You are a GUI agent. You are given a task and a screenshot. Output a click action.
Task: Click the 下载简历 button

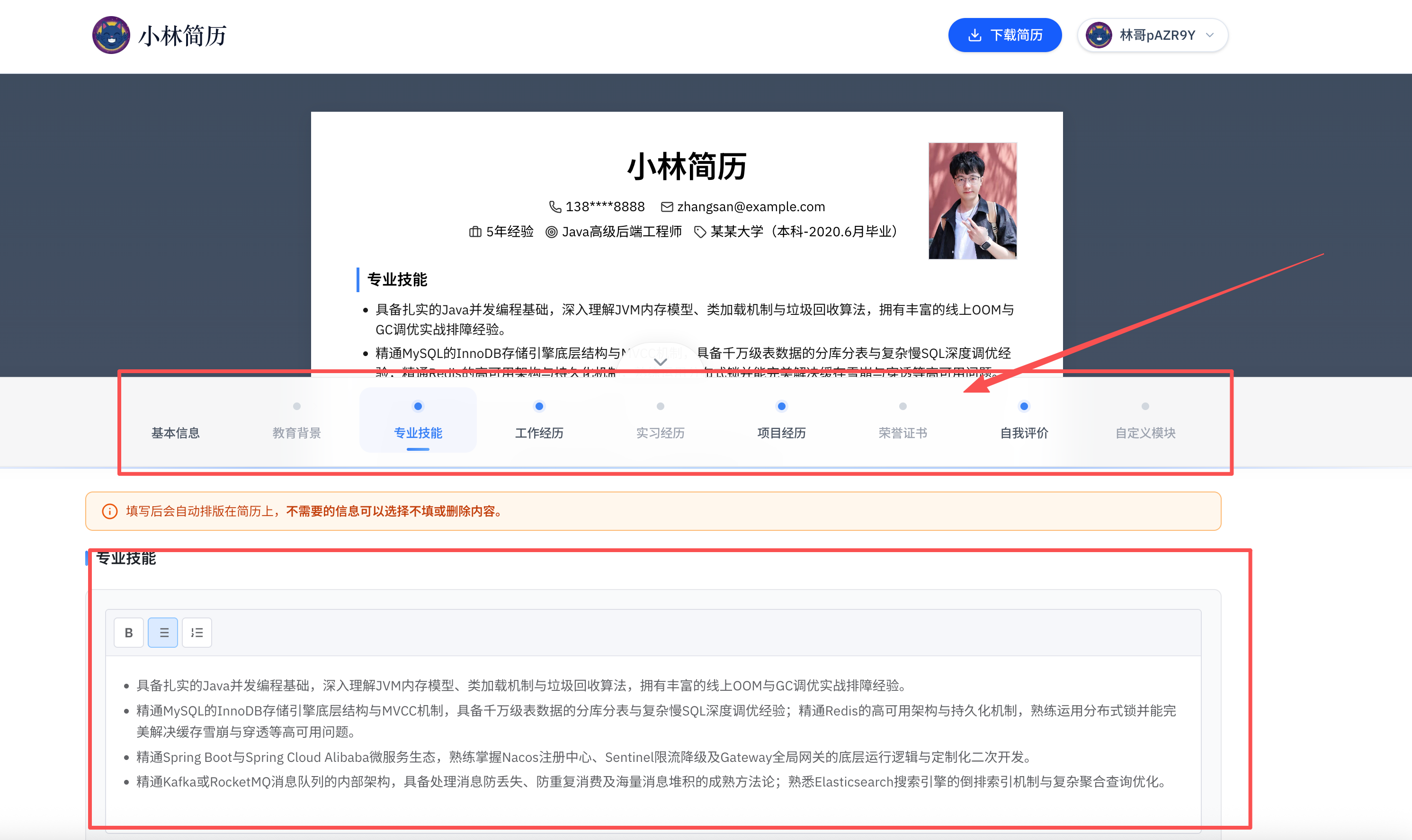click(x=1004, y=35)
